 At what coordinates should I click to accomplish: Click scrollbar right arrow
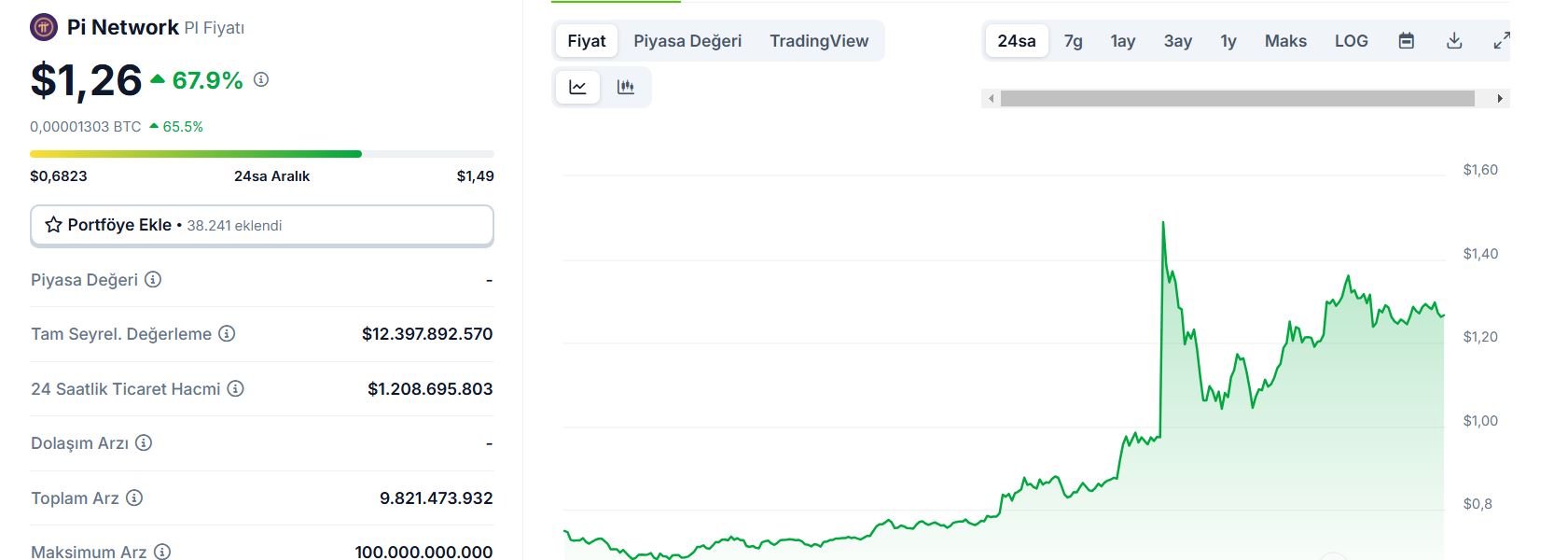coord(1499,99)
